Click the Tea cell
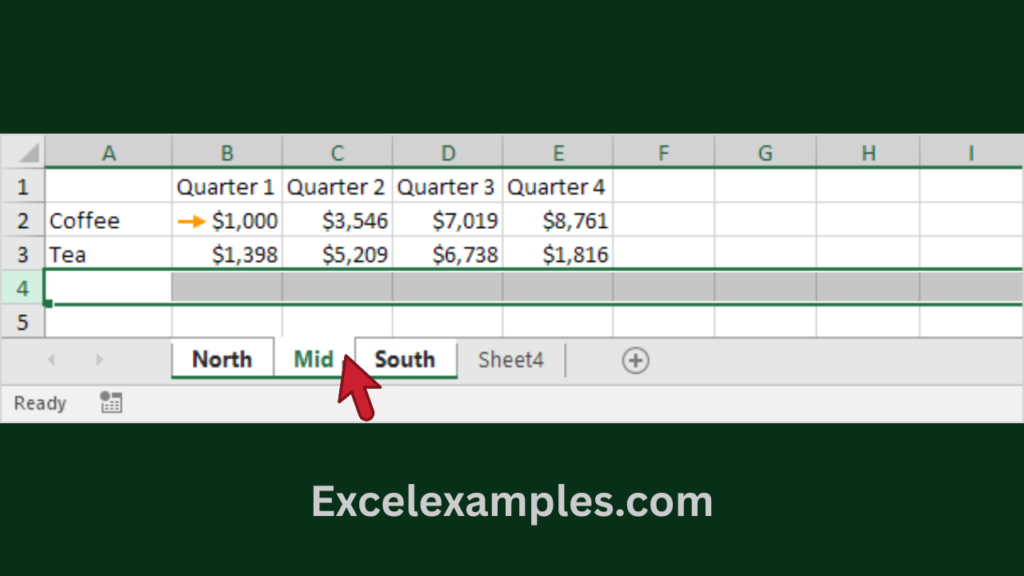The image size is (1024, 576). point(109,254)
